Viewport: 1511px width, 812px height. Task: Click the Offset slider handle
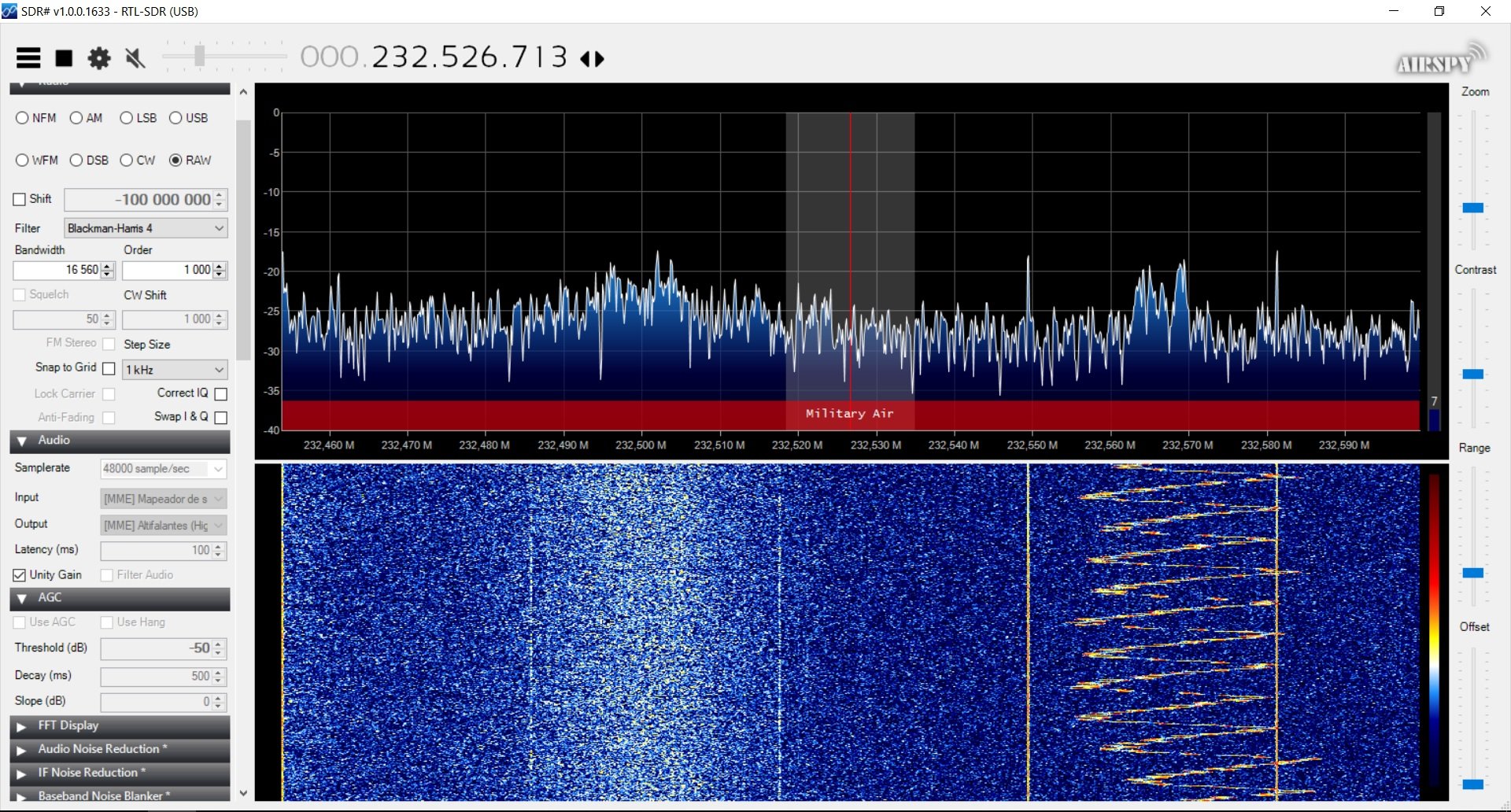pos(1473,784)
